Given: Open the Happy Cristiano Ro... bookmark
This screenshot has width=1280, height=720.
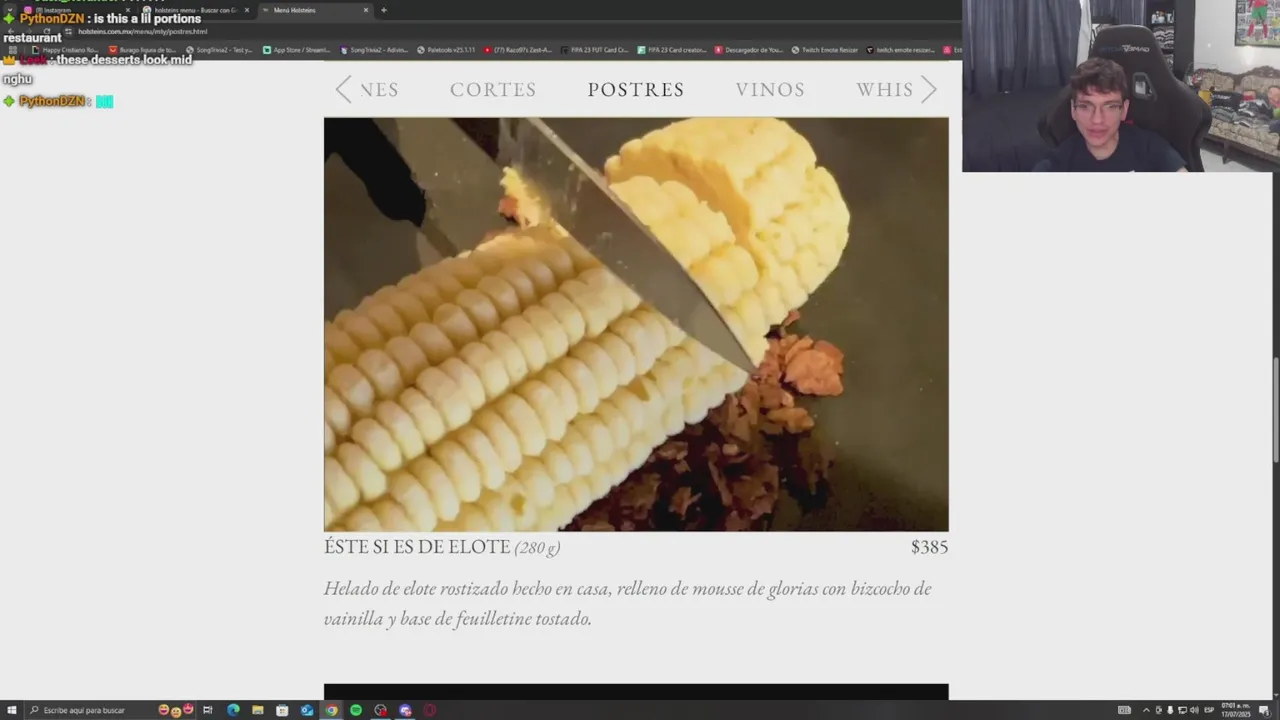Looking at the screenshot, I should click(65, 49).
